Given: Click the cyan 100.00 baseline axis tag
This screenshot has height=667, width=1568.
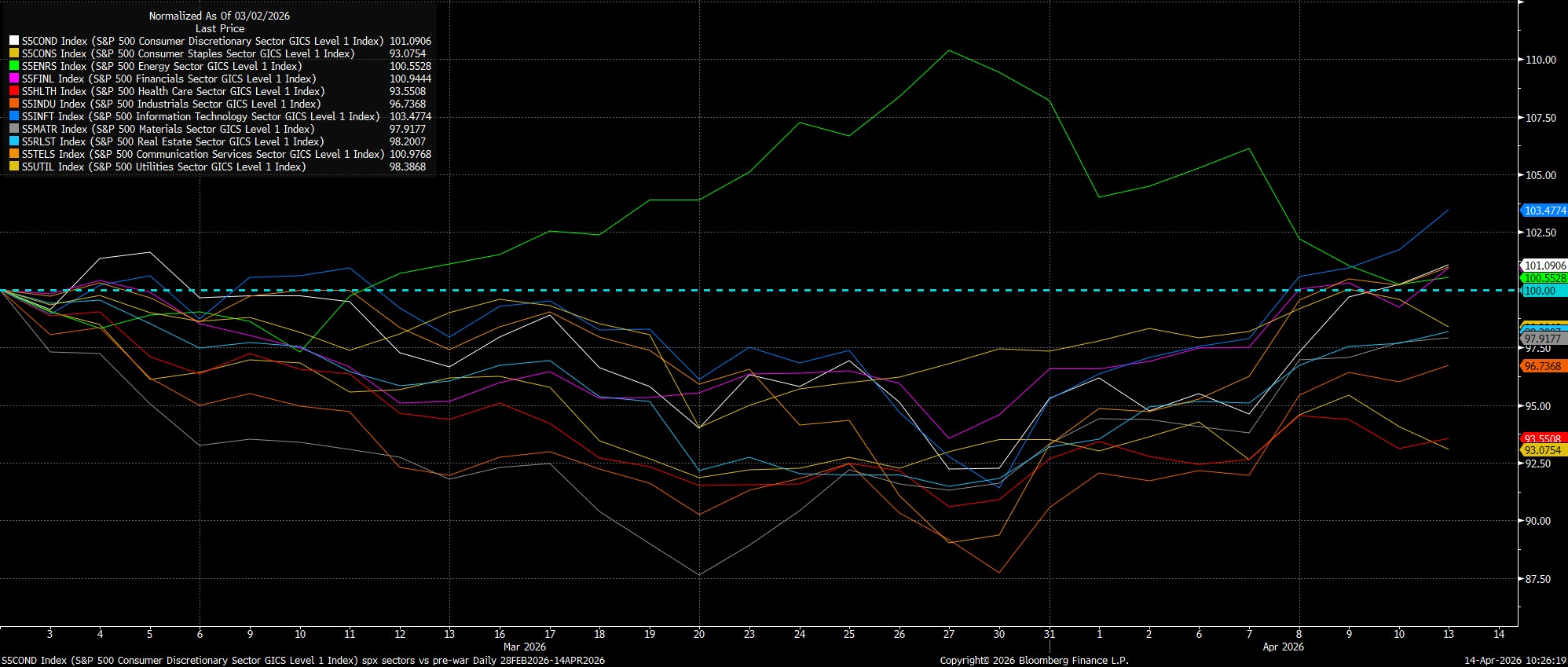Looking at the screenshot, I should pyautogui.click(x=1543, y=291).
